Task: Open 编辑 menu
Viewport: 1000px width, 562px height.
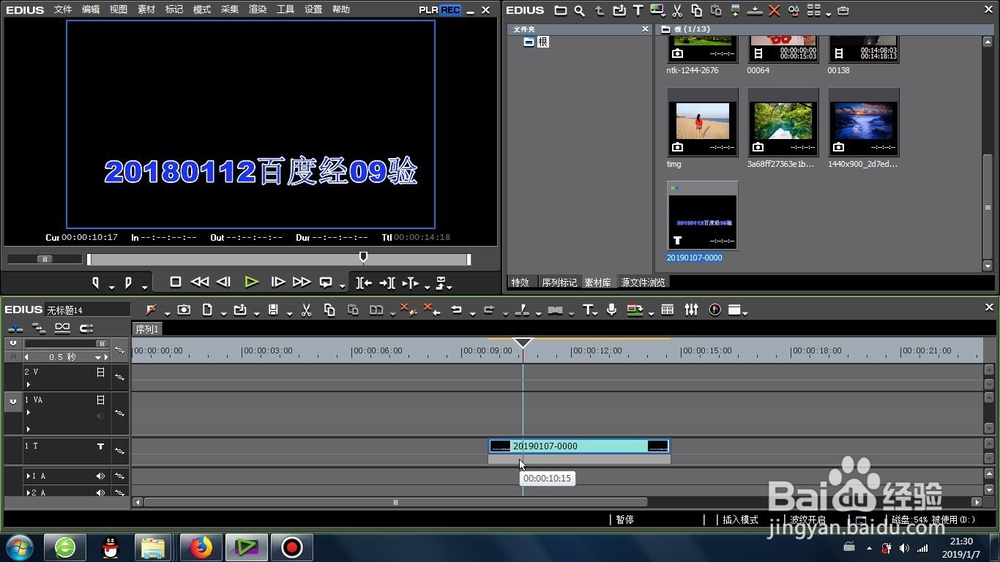Action: [91, 10]
